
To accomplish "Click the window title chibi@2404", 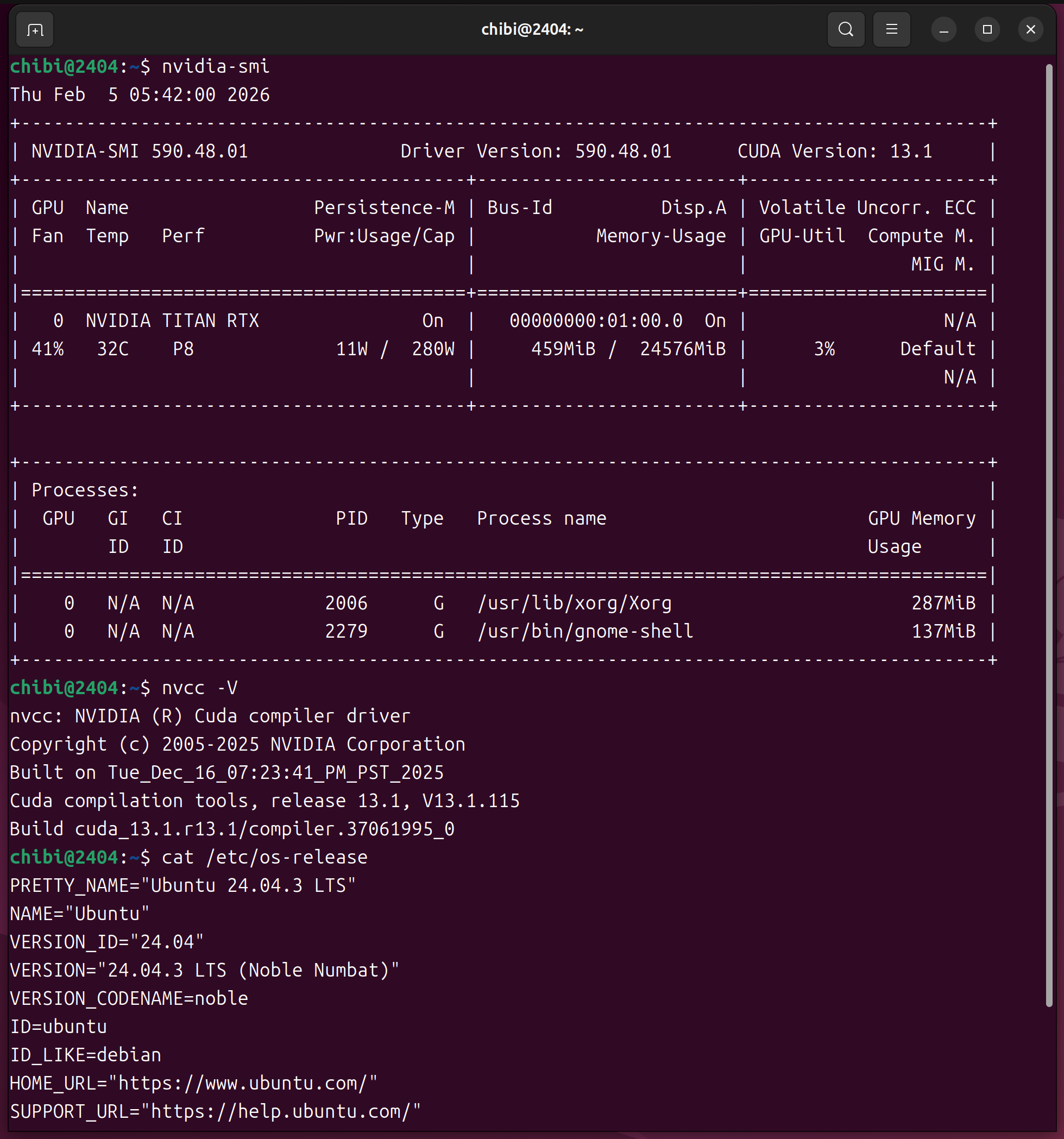I will coord(532,29).
